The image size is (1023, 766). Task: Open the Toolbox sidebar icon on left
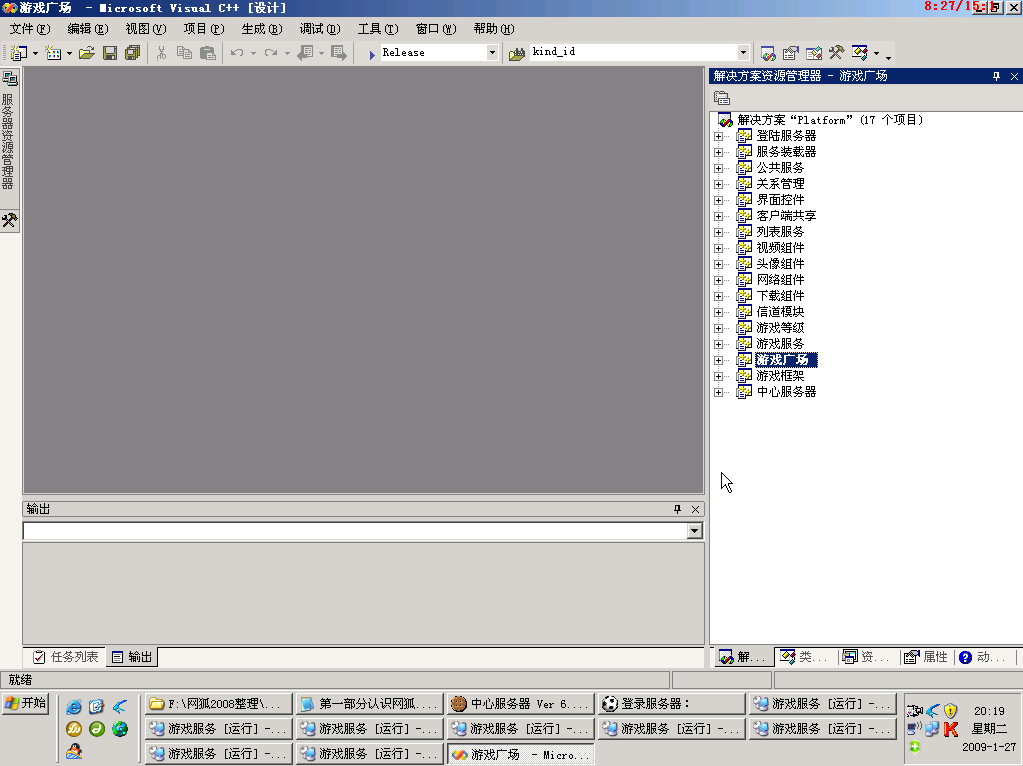pyautogui.click(x=9, y=221)
